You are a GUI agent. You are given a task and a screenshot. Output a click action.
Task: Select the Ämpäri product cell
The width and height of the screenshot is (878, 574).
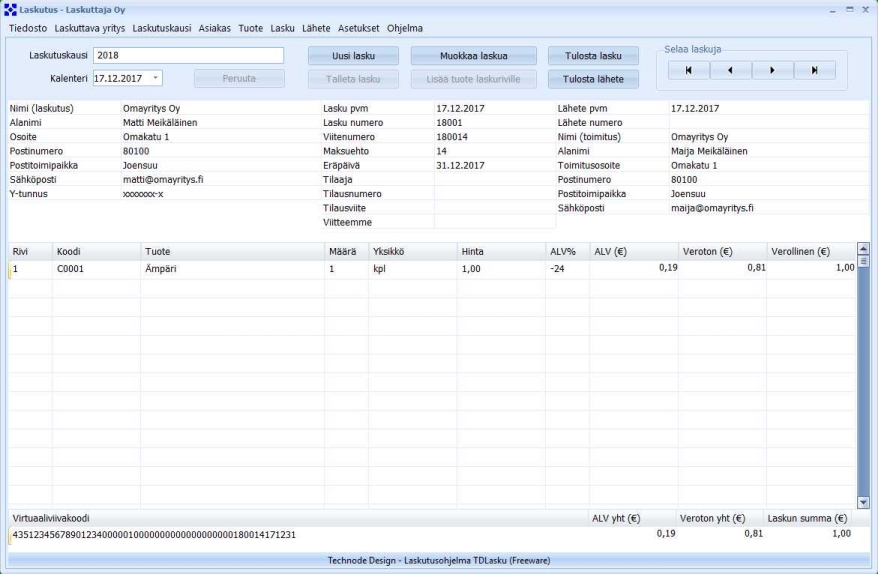tap(232, 269)
